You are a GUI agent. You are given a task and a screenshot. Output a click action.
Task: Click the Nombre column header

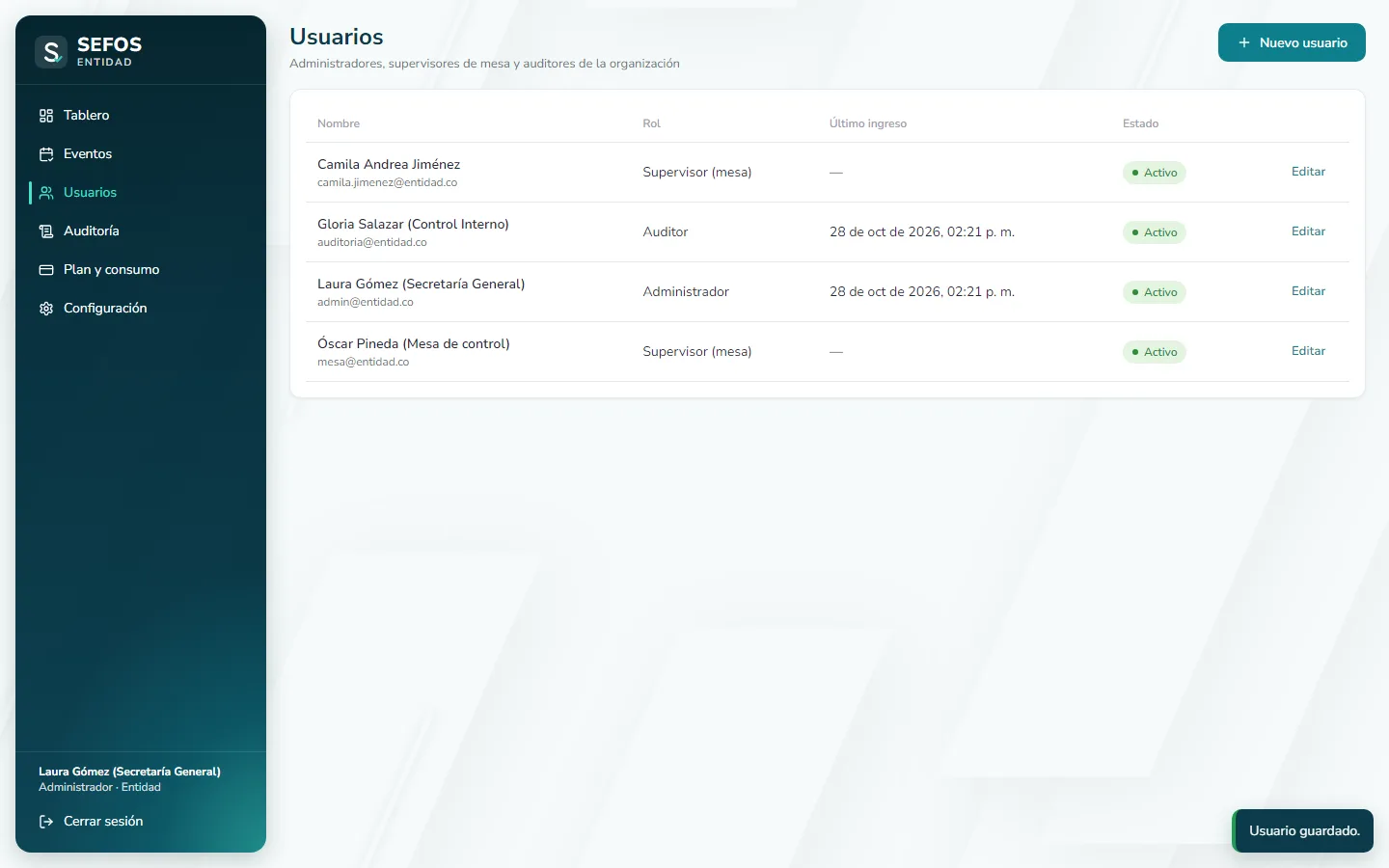[x=339, y=123]
